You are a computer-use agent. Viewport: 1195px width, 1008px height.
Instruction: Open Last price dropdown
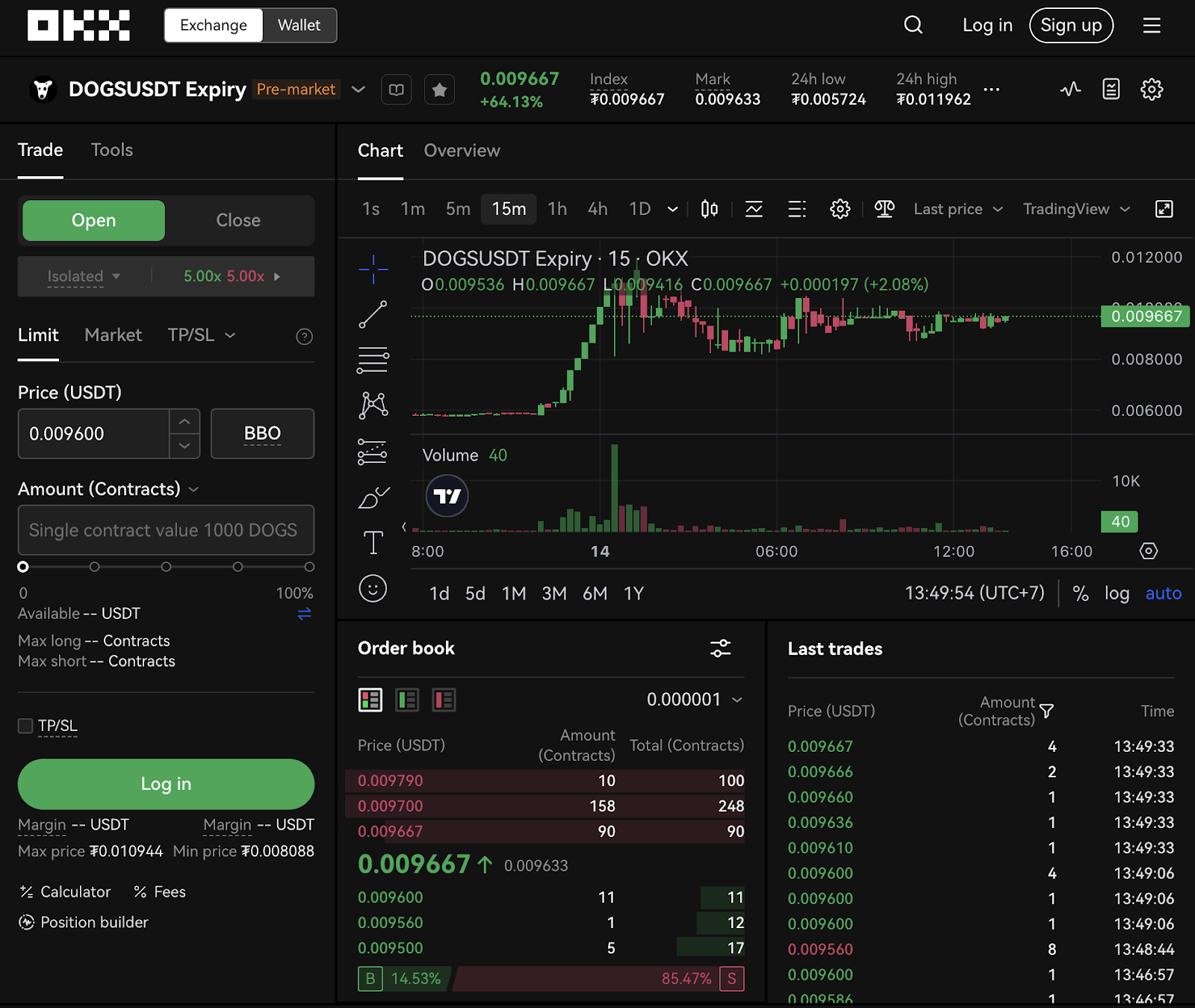pos(958,209)
